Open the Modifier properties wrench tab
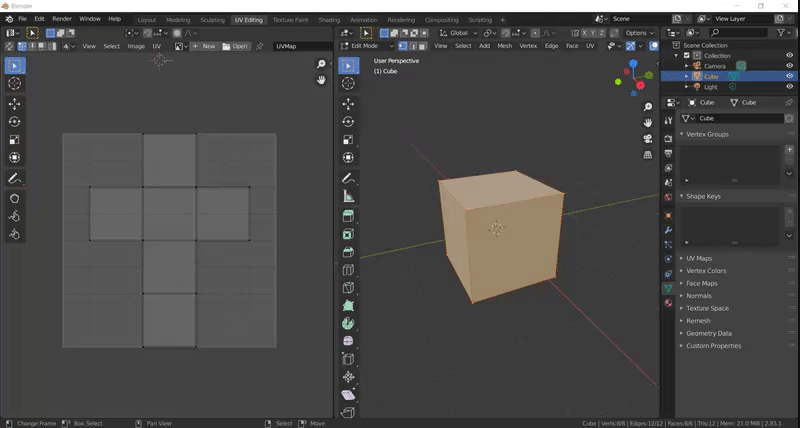The image size is (800, 428). point(668,229)
